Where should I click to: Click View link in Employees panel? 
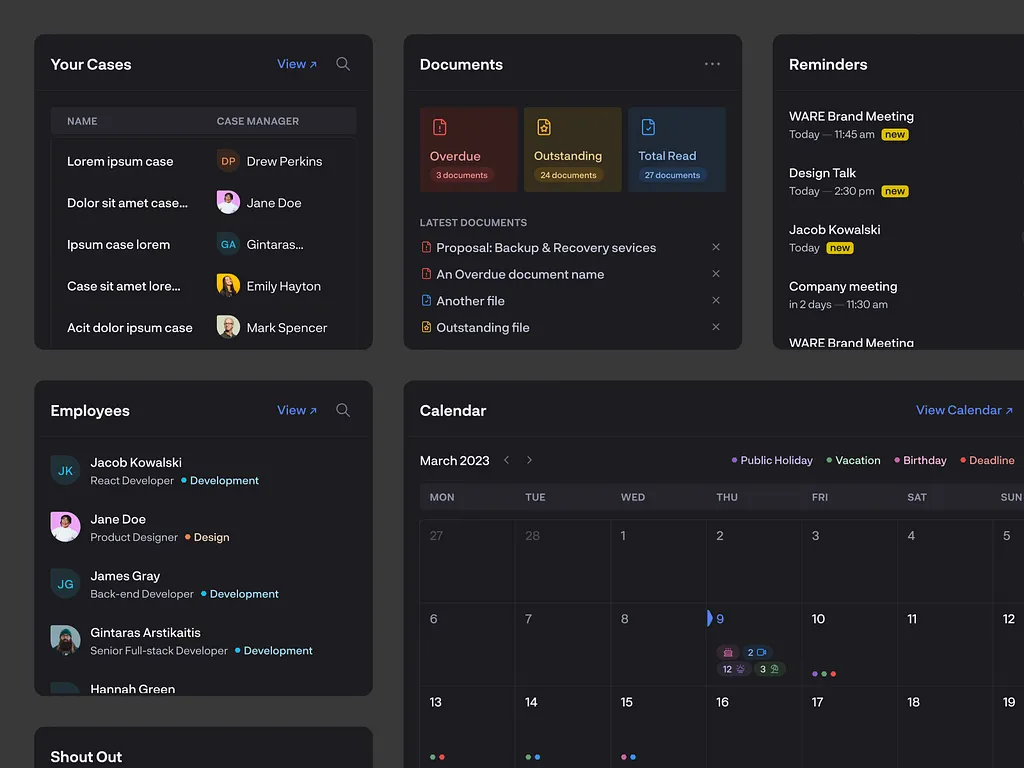click(x=296, y=410)
